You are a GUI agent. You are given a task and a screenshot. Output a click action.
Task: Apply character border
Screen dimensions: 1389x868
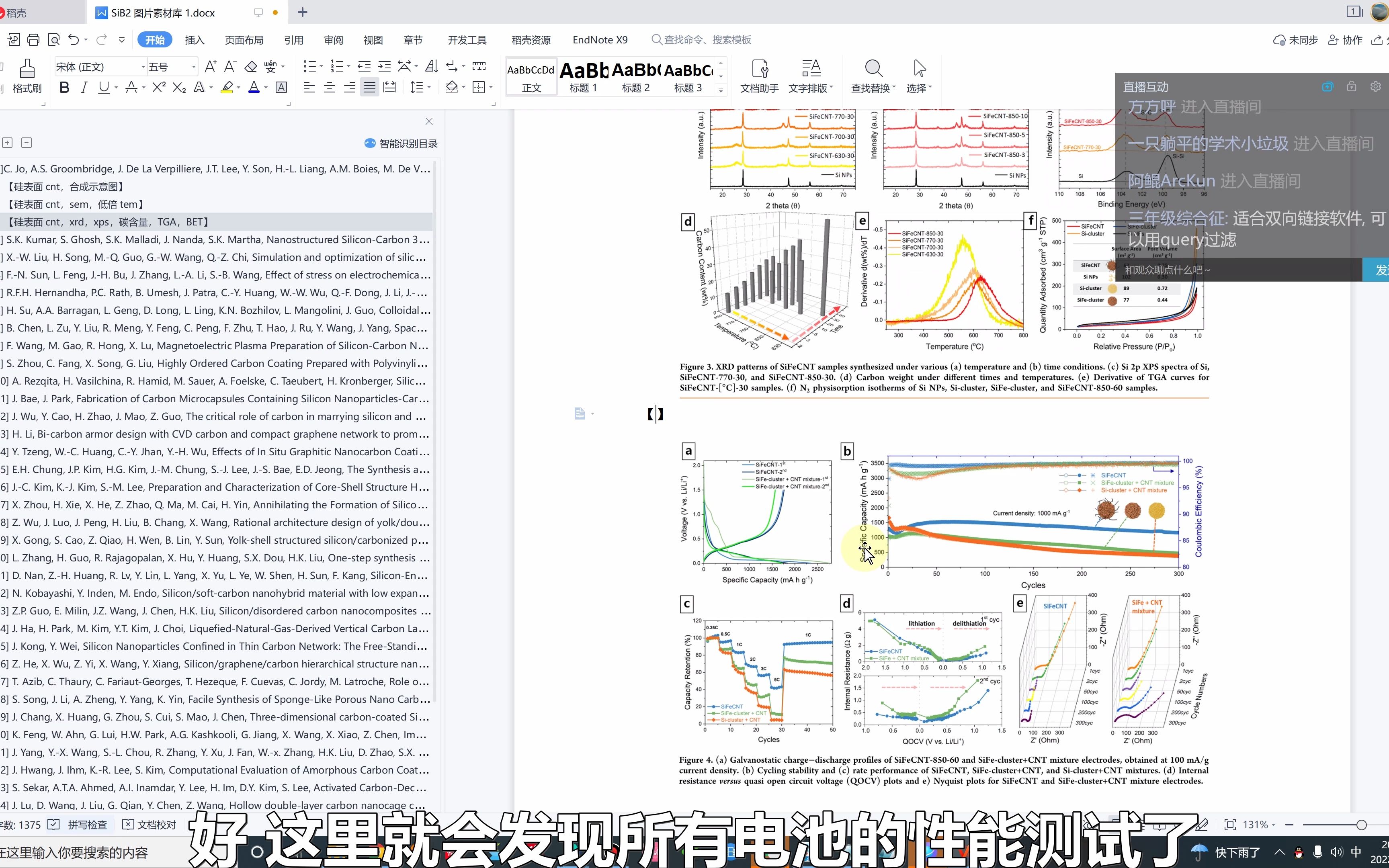[x=281, y=87]
